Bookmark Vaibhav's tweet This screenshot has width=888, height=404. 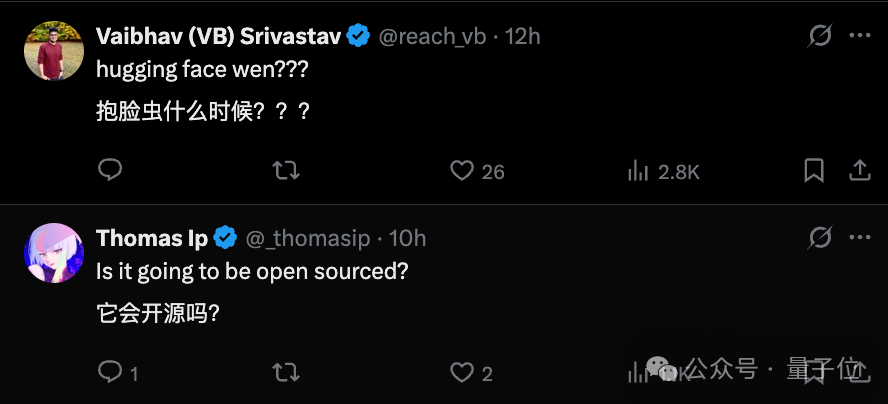(x=814, y=171)
